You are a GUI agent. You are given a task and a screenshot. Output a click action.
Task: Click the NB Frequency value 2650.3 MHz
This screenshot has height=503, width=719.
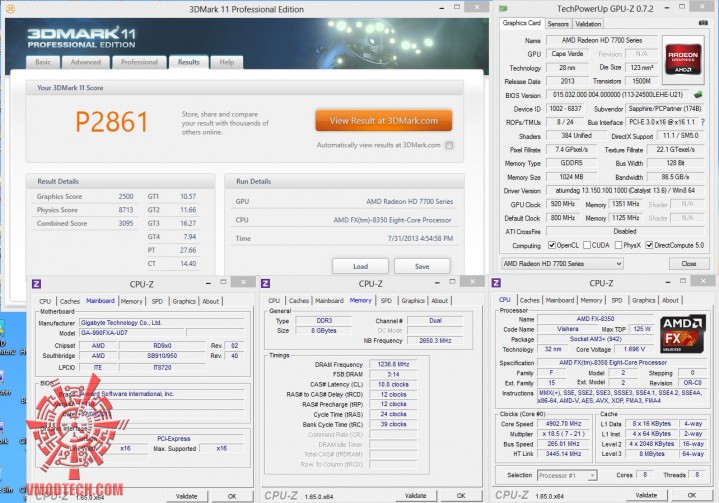coord(435,341)
